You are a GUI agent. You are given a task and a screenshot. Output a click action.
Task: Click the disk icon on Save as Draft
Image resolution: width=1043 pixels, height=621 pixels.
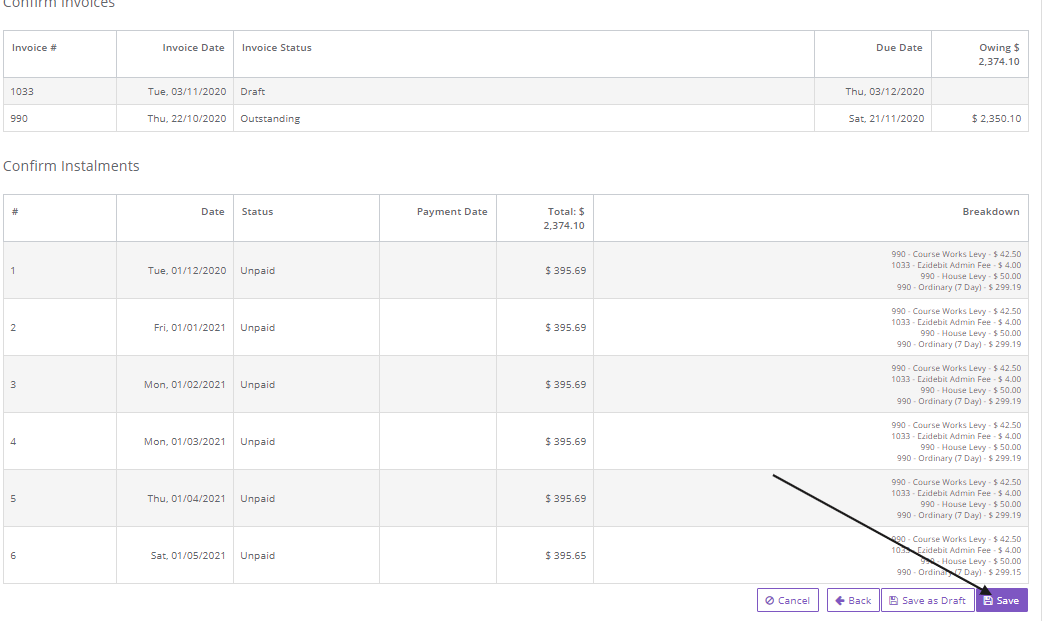click(893, 600)
